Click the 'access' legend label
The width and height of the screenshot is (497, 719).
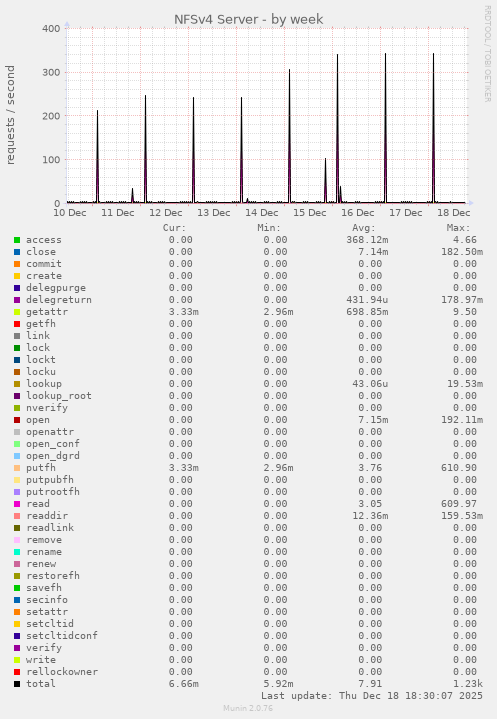[x=44, y=240]
